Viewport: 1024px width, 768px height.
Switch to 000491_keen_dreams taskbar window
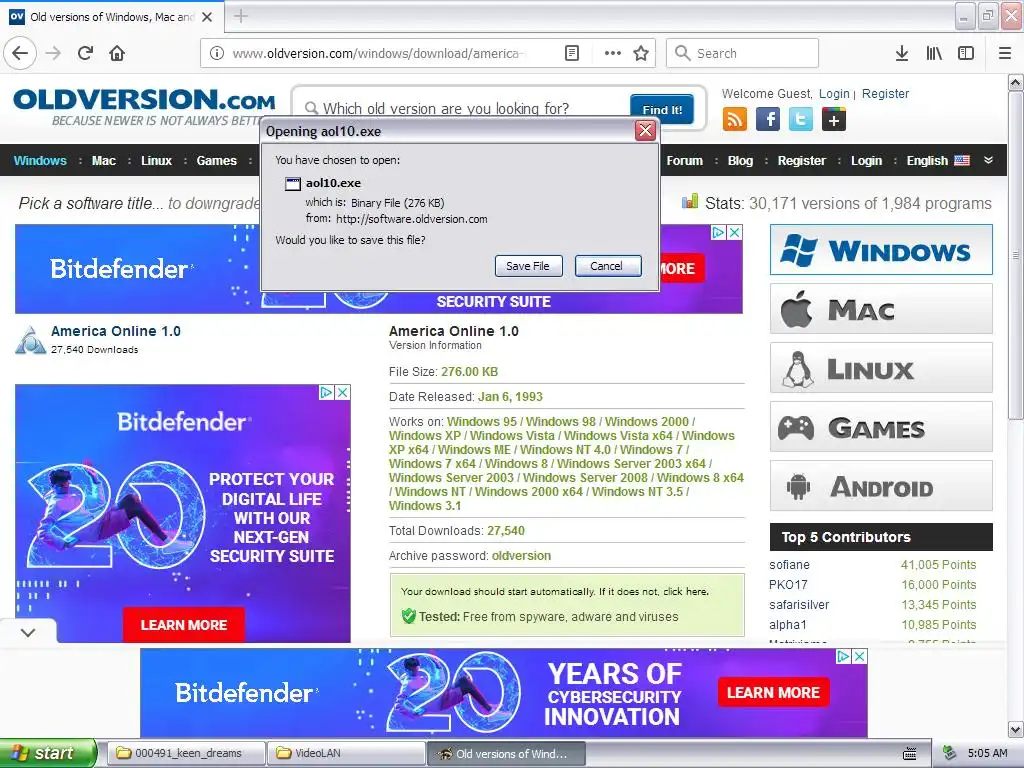(185, 753)
